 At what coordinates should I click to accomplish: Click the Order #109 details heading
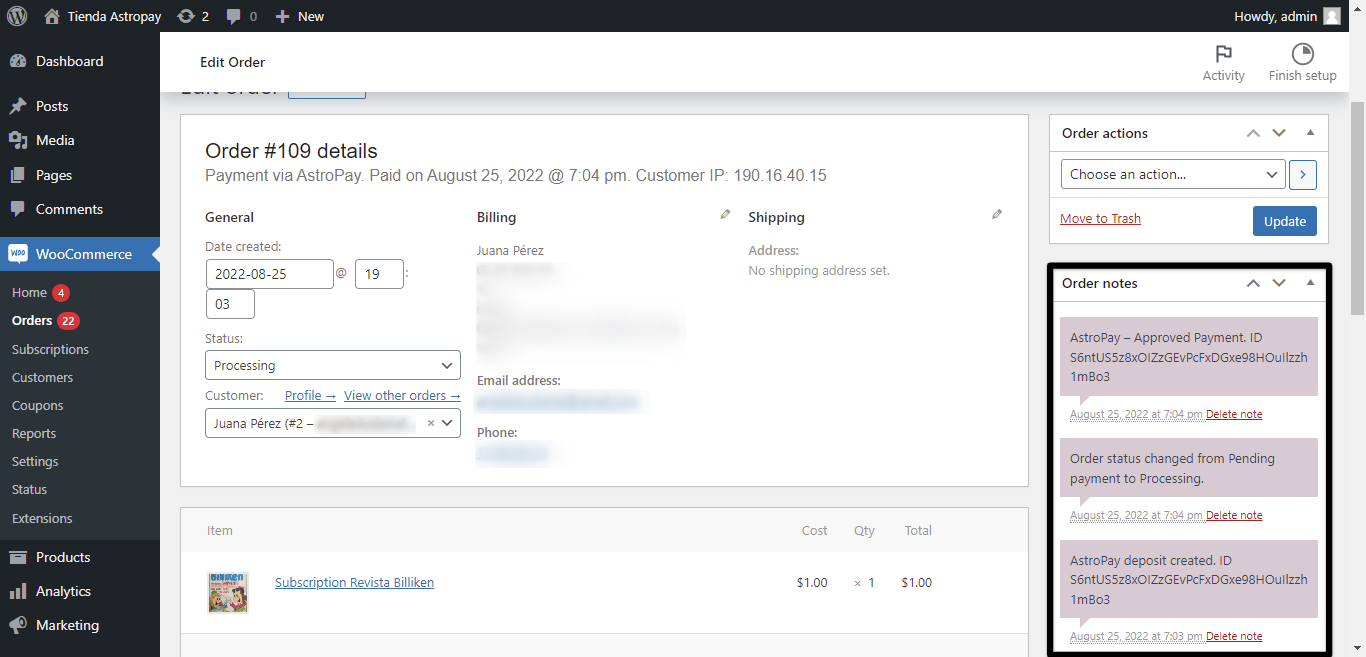click(291, 151)
